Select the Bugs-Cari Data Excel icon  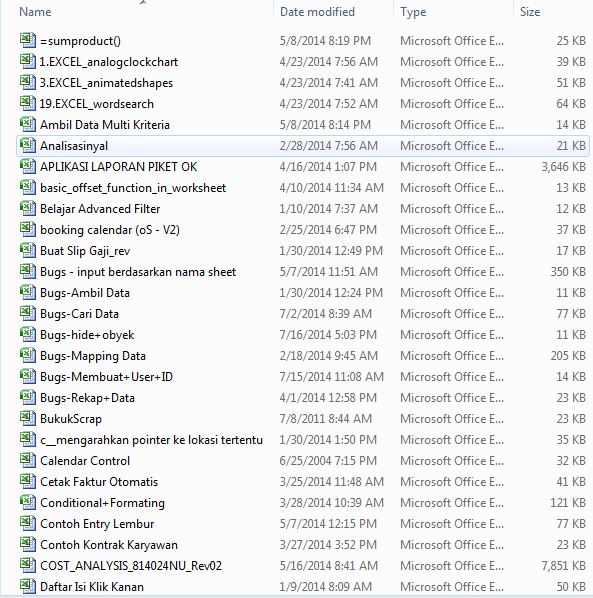click(28, 313)
